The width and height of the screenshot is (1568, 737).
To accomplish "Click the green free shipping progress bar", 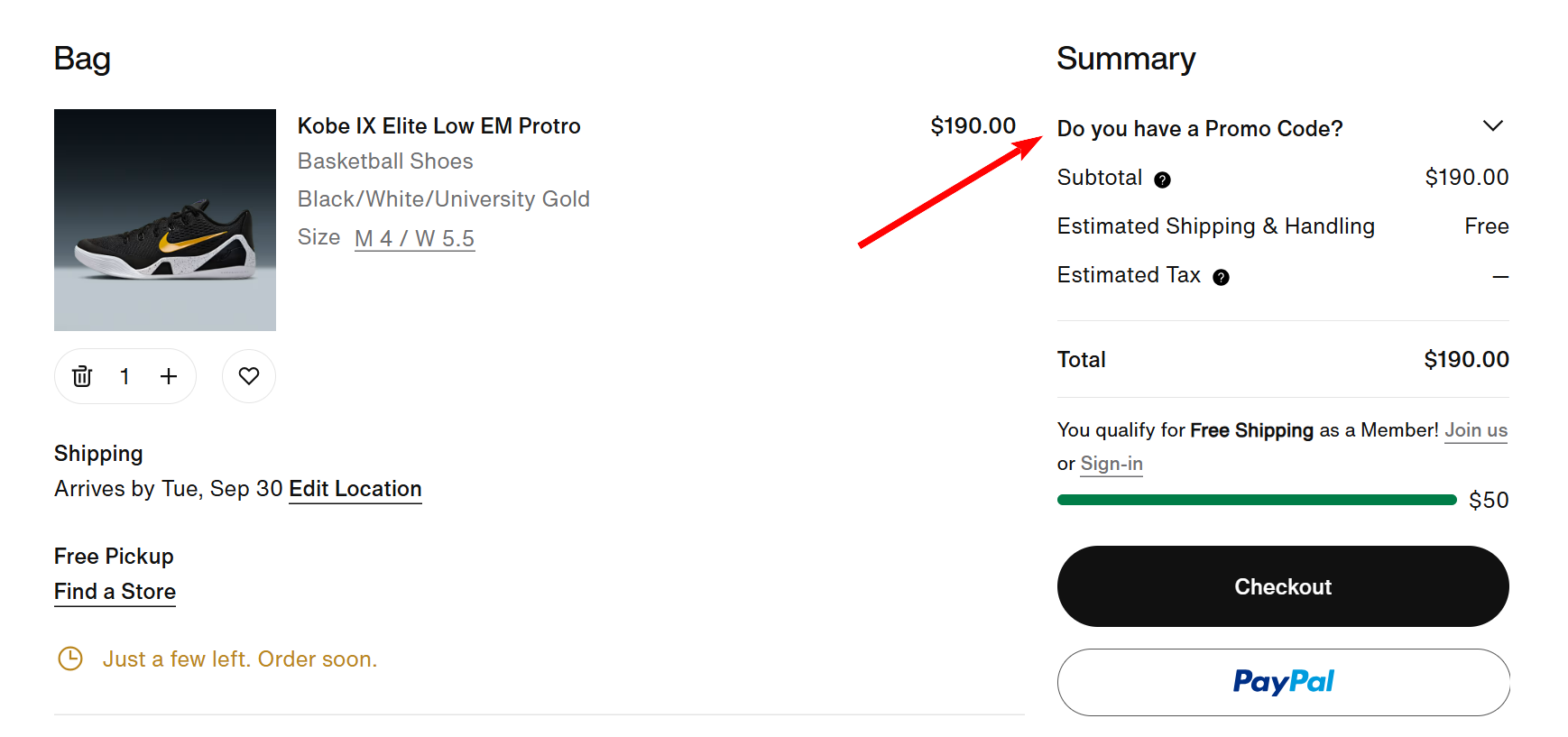I will coord(1256,500).
